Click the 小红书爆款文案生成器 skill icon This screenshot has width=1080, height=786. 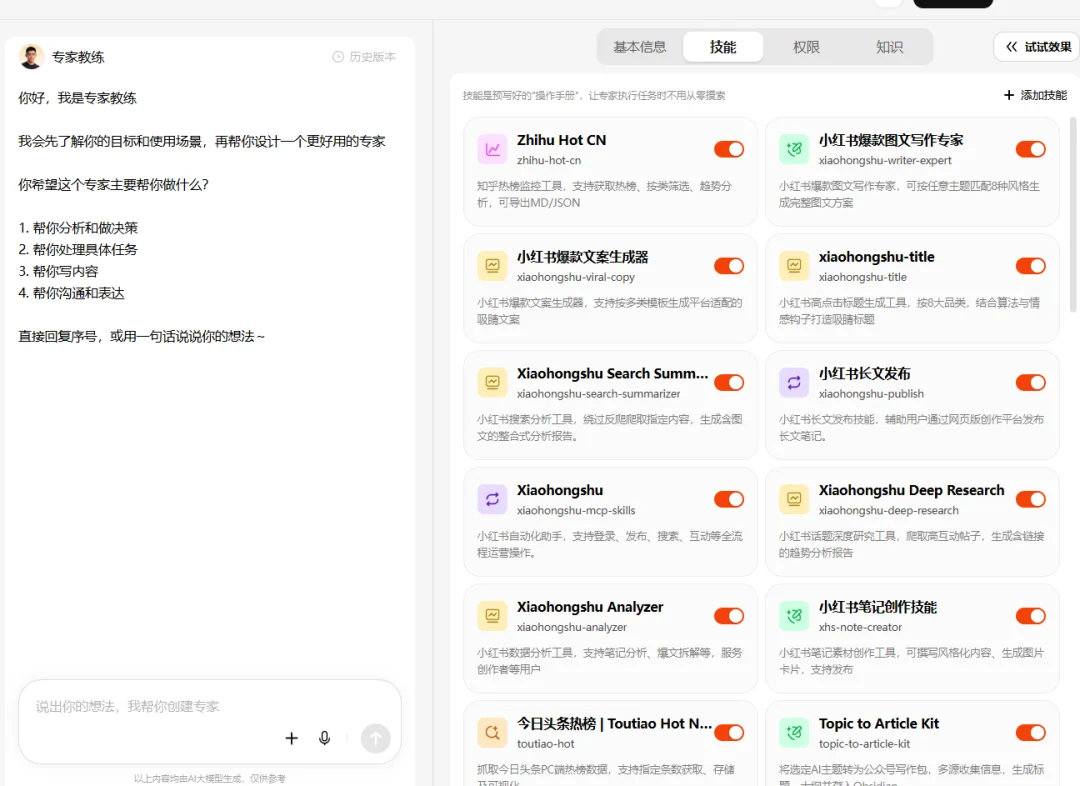click(x=492, y=266)
